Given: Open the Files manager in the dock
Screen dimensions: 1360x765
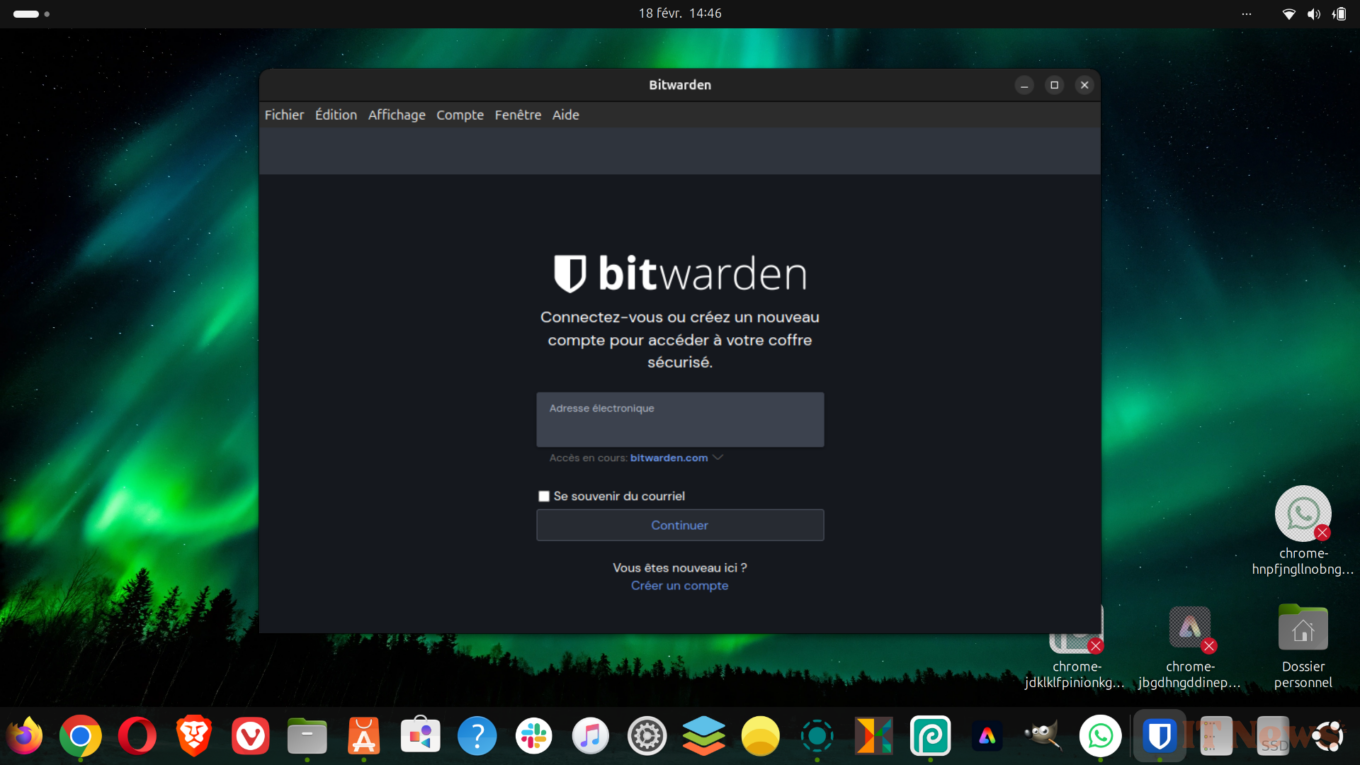Looking at the screenshot, I should [x=307, y=737].
